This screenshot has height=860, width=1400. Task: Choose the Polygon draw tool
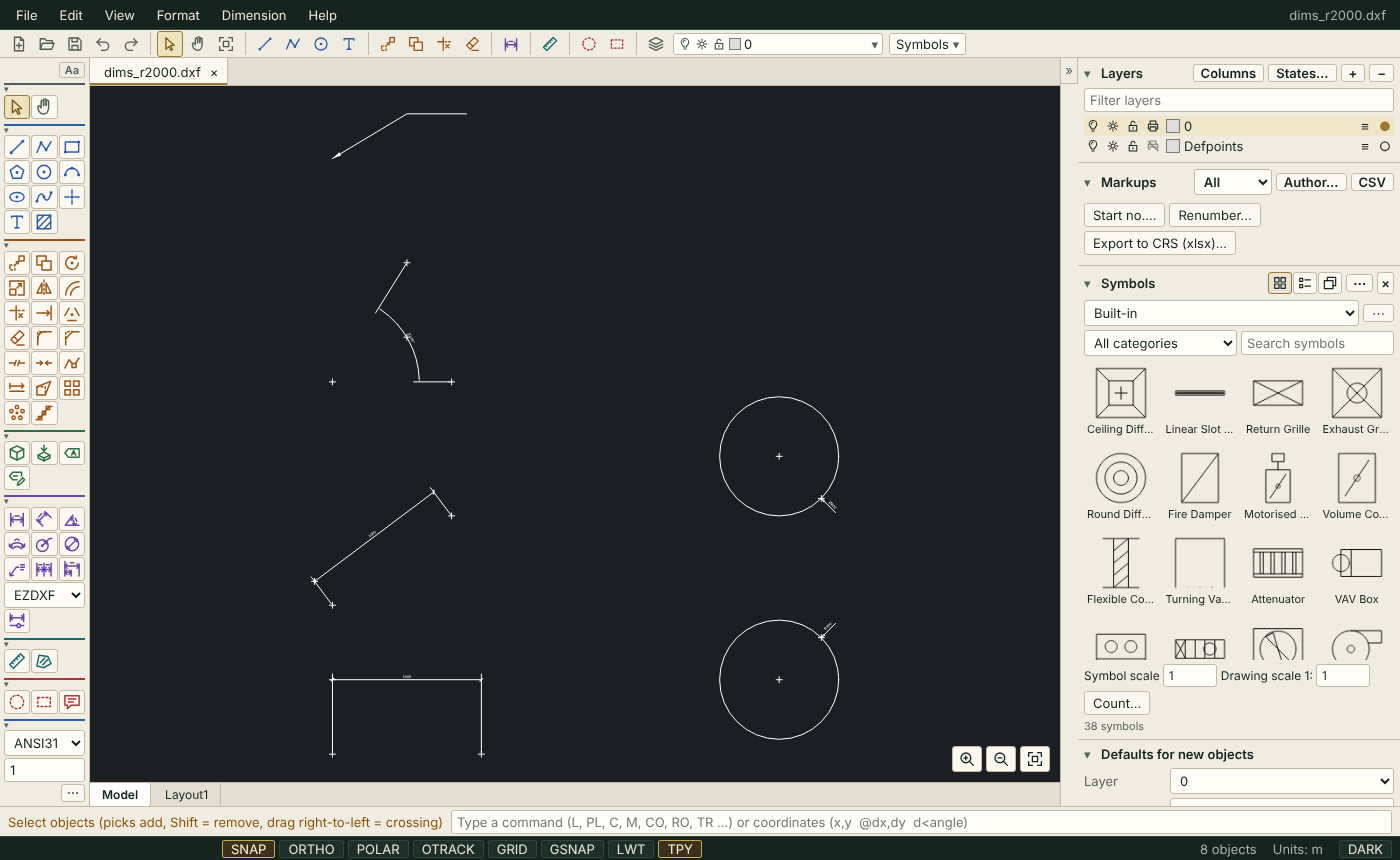point(17,172)
